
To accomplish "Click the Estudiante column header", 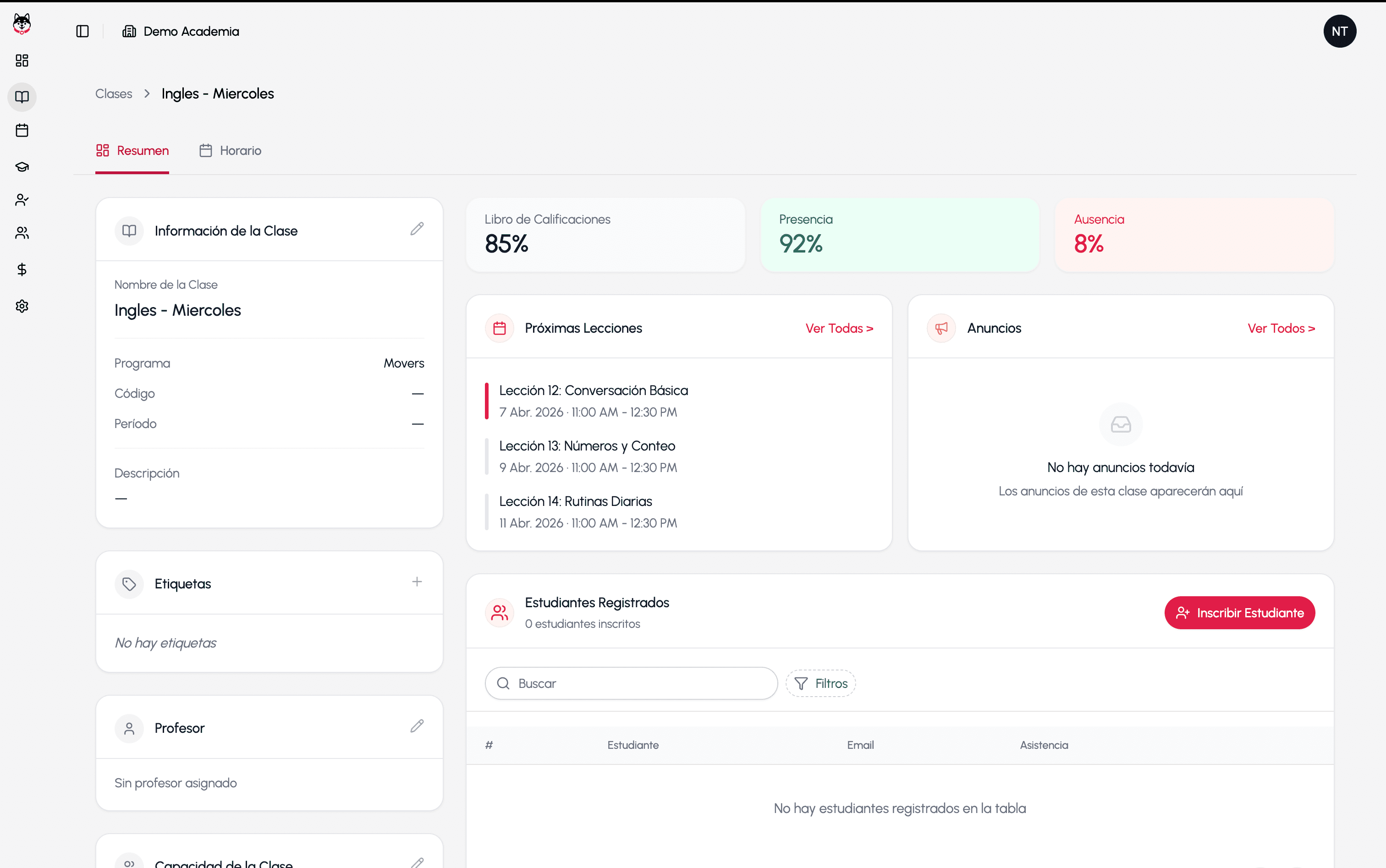I will 632,745.
